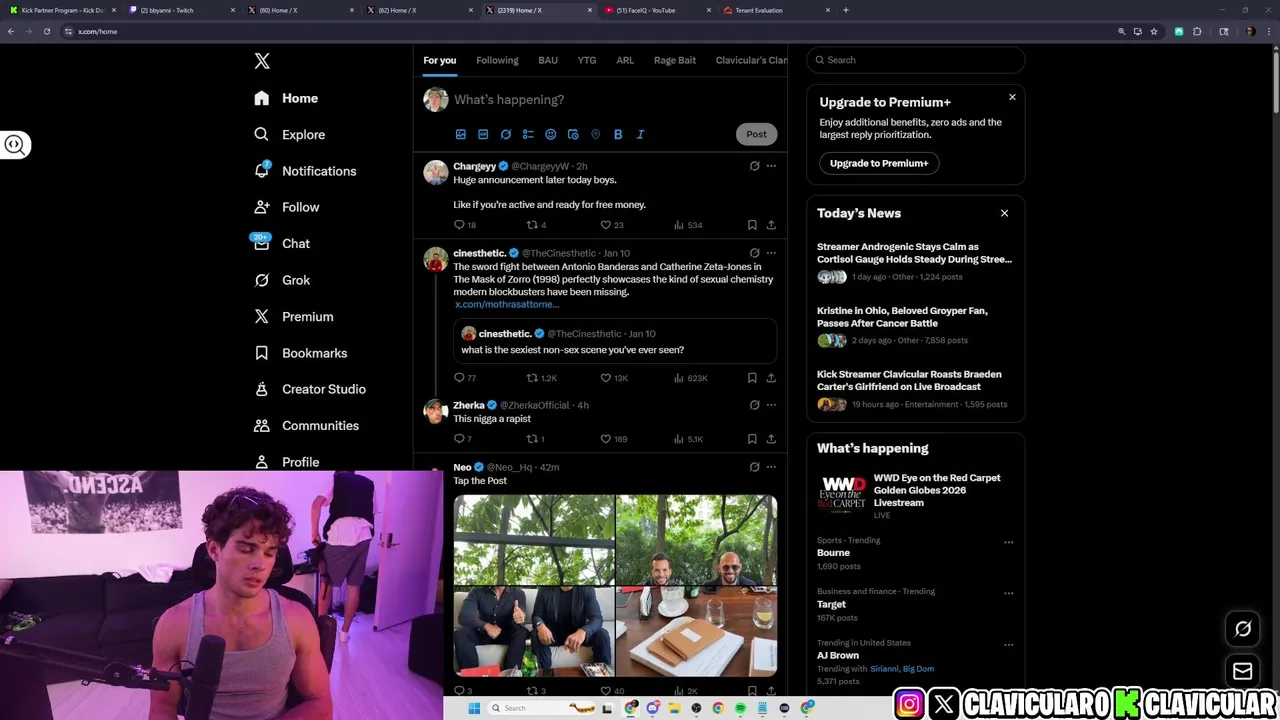Open the top-left photo in Neo's post

point(534,540)
